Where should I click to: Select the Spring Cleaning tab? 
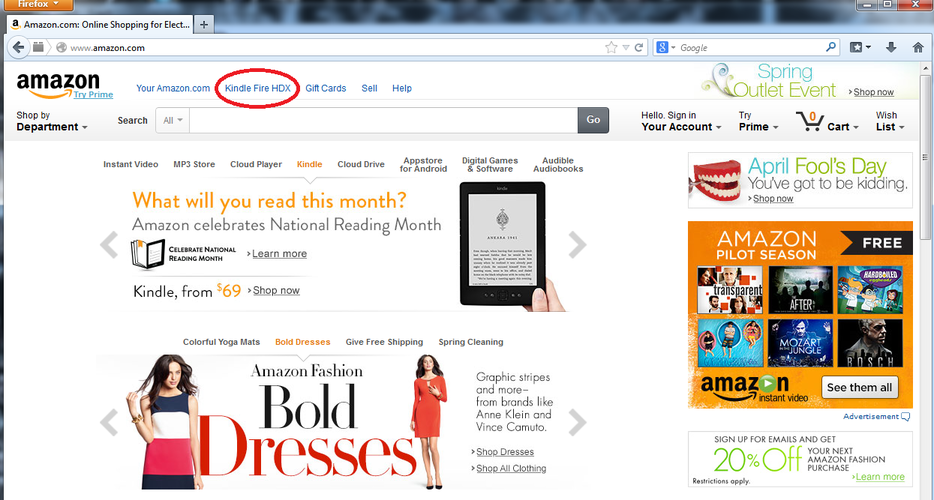(x=471, y=342)
